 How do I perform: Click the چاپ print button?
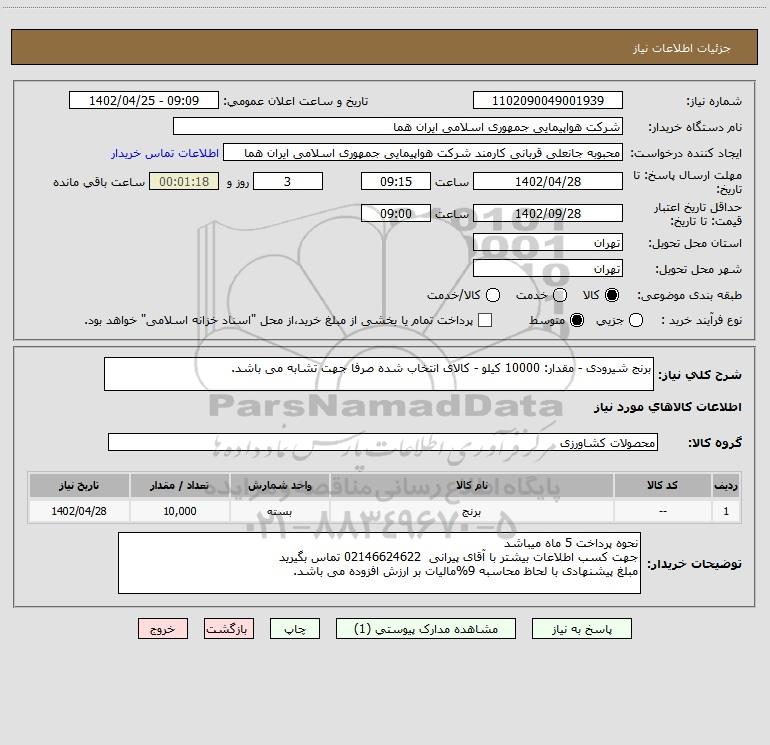coord(295,629)
